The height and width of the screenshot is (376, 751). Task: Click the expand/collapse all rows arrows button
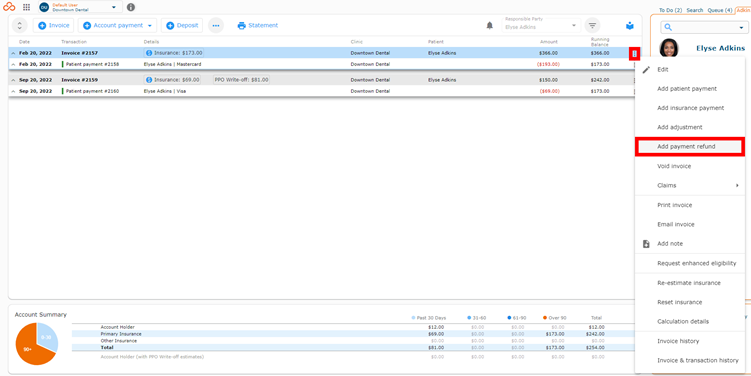pyautogui.click(x=20, y=25)
